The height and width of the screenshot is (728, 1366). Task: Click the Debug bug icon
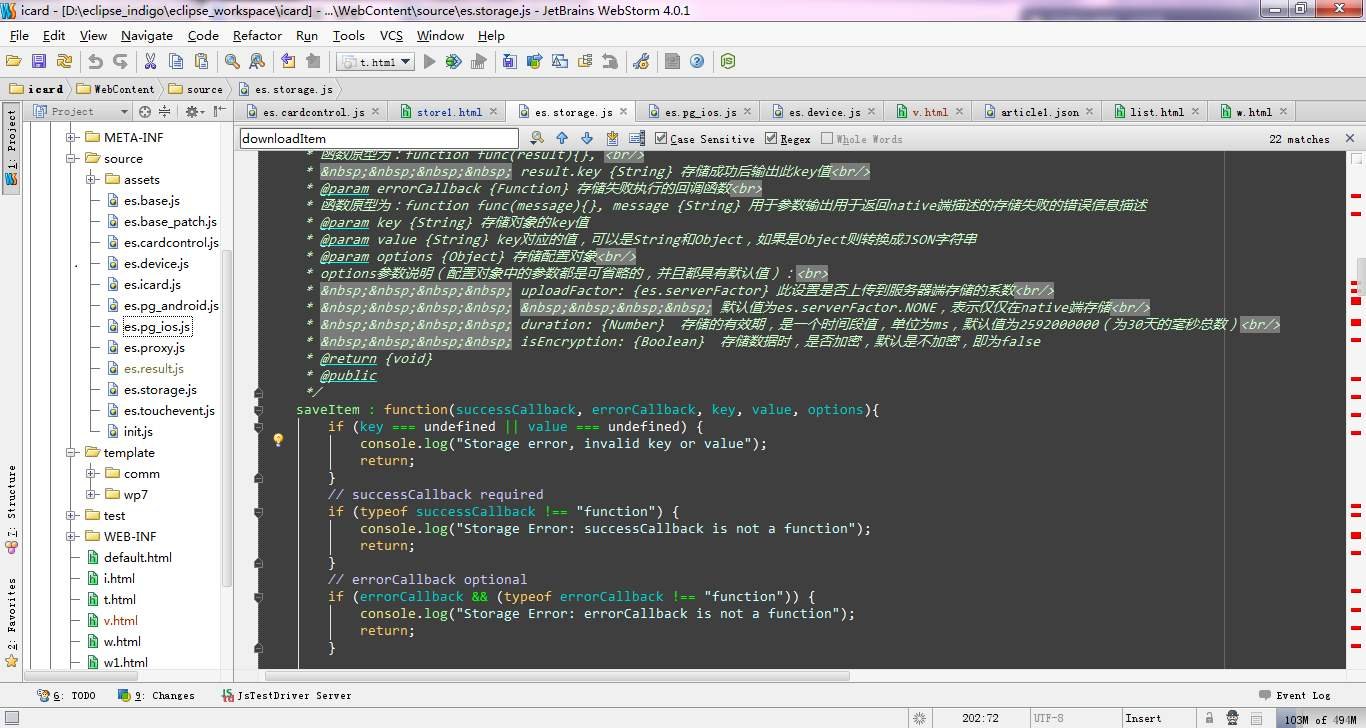coord(453,62)
